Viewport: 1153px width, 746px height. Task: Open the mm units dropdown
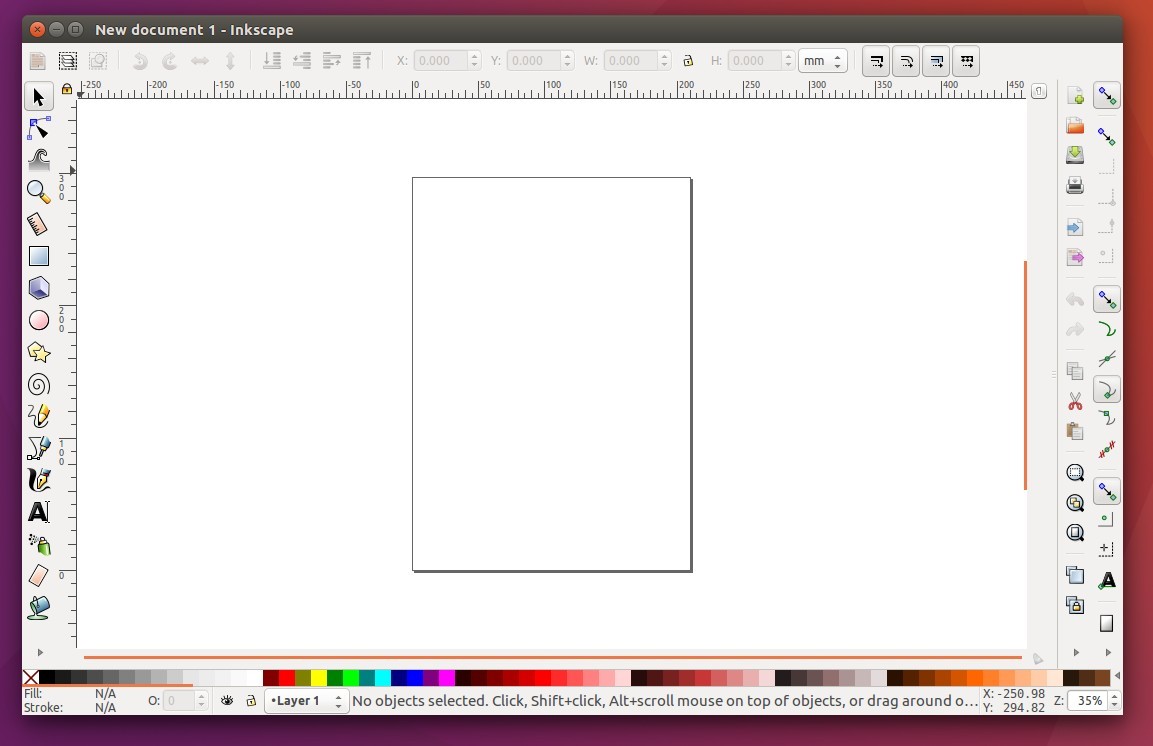(x=822, y=60)
